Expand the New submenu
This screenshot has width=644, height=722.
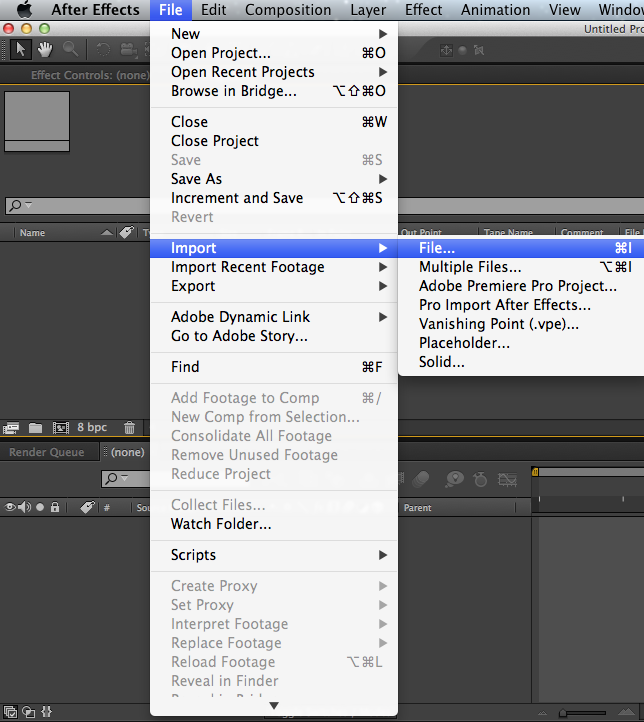274,34
